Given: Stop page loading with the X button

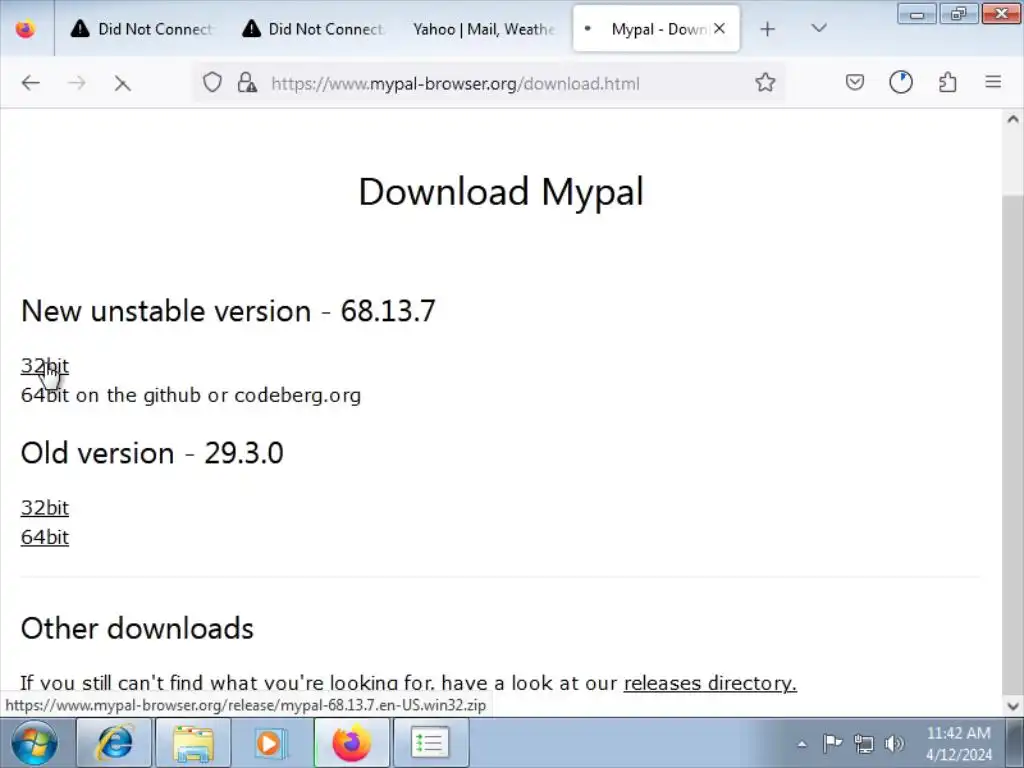Looking at the screenshot, I should 122,84.
